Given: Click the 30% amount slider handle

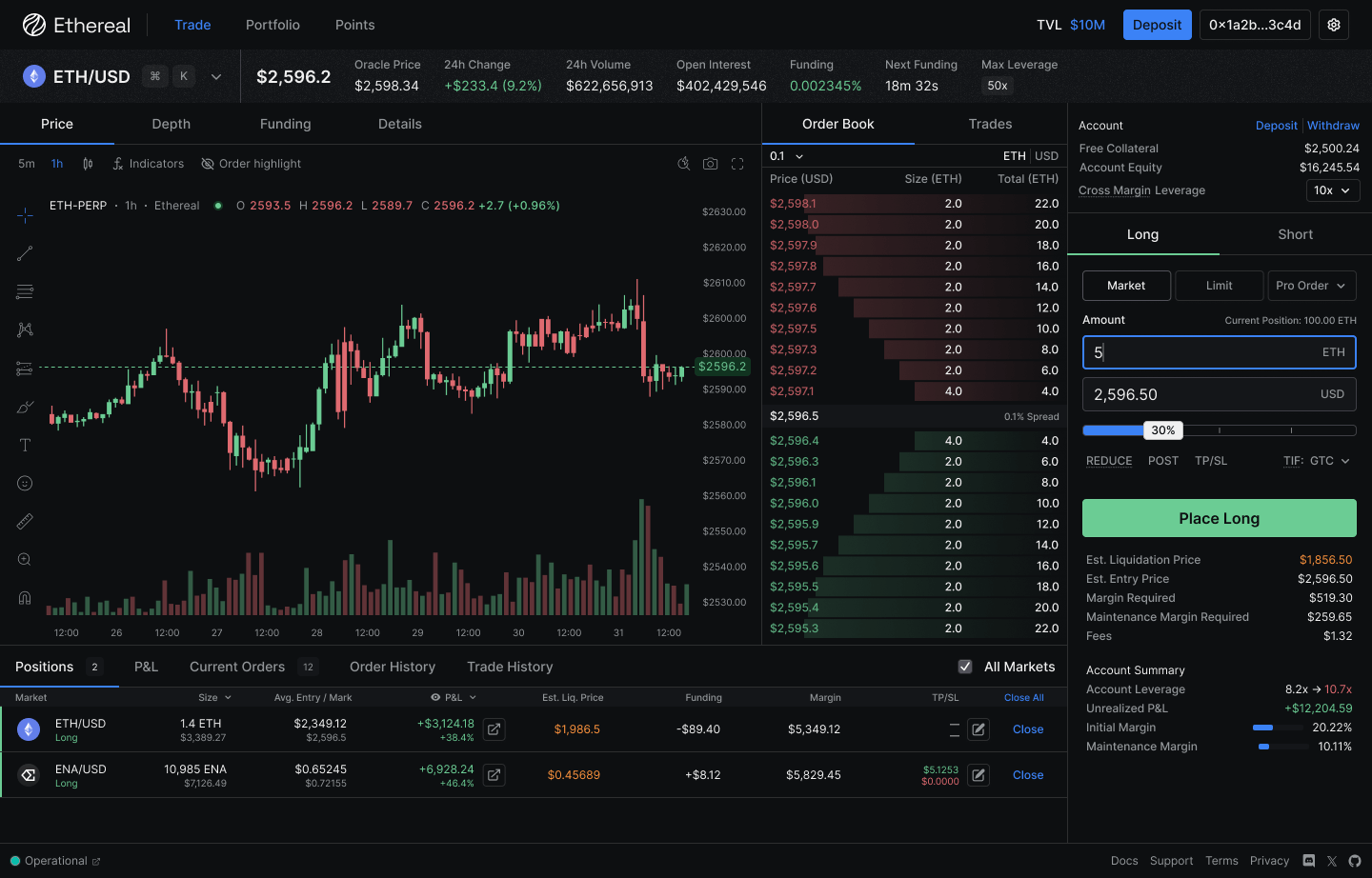Looking at the screenshot, I should 1163,430.
